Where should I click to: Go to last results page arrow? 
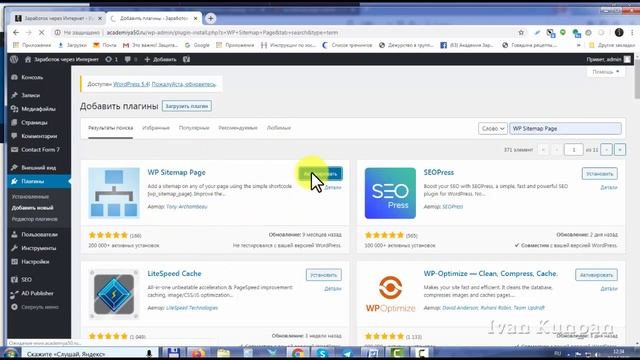[620, 150]
